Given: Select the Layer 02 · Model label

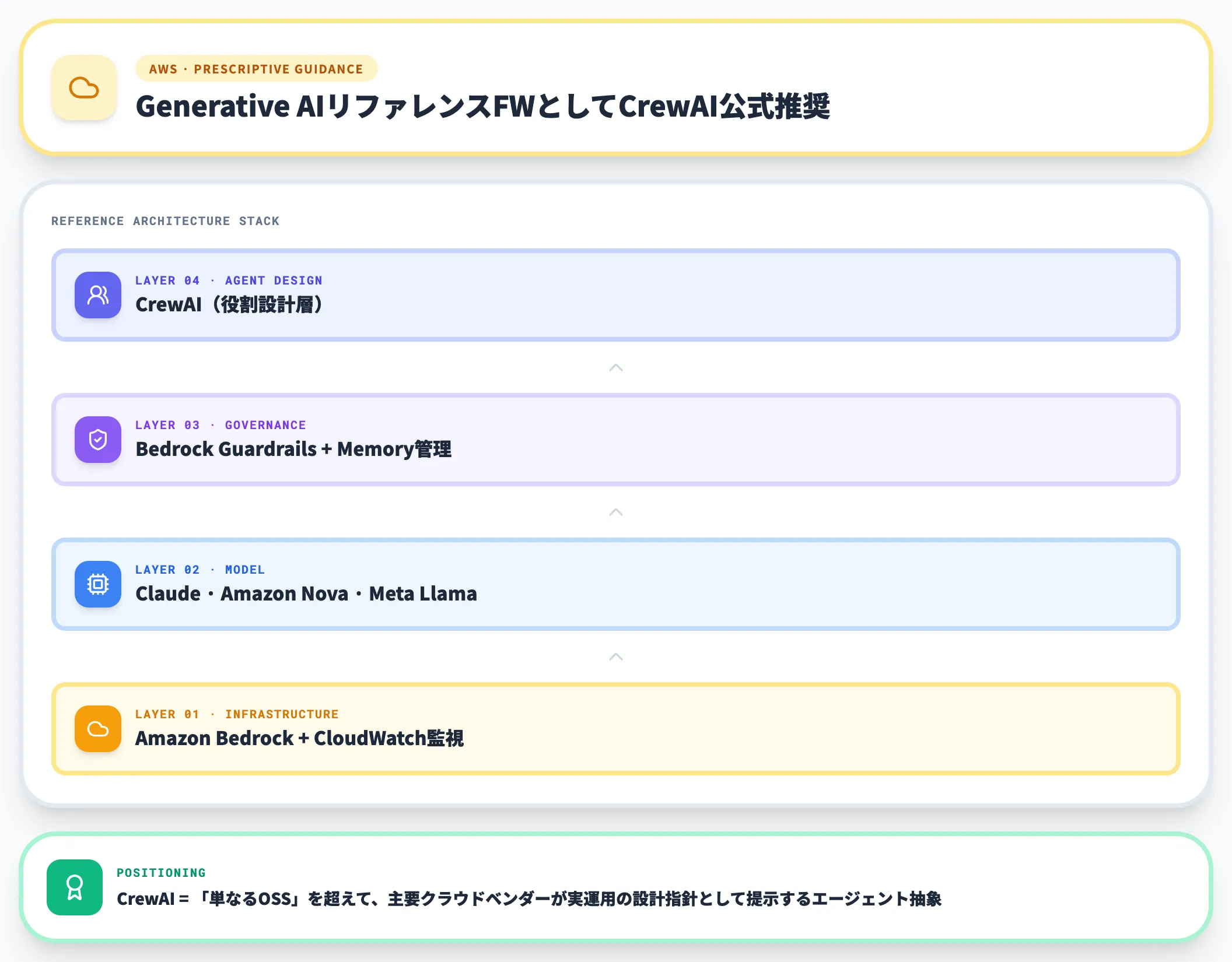Looking at the screenshot, I should [200, 570].
